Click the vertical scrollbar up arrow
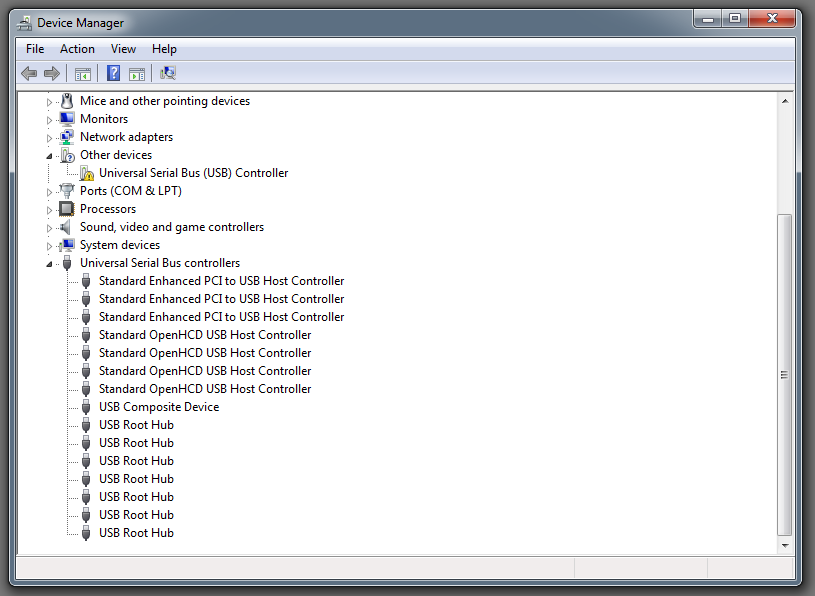Screen dimensions: 815x596 click(x=785, y=101)
